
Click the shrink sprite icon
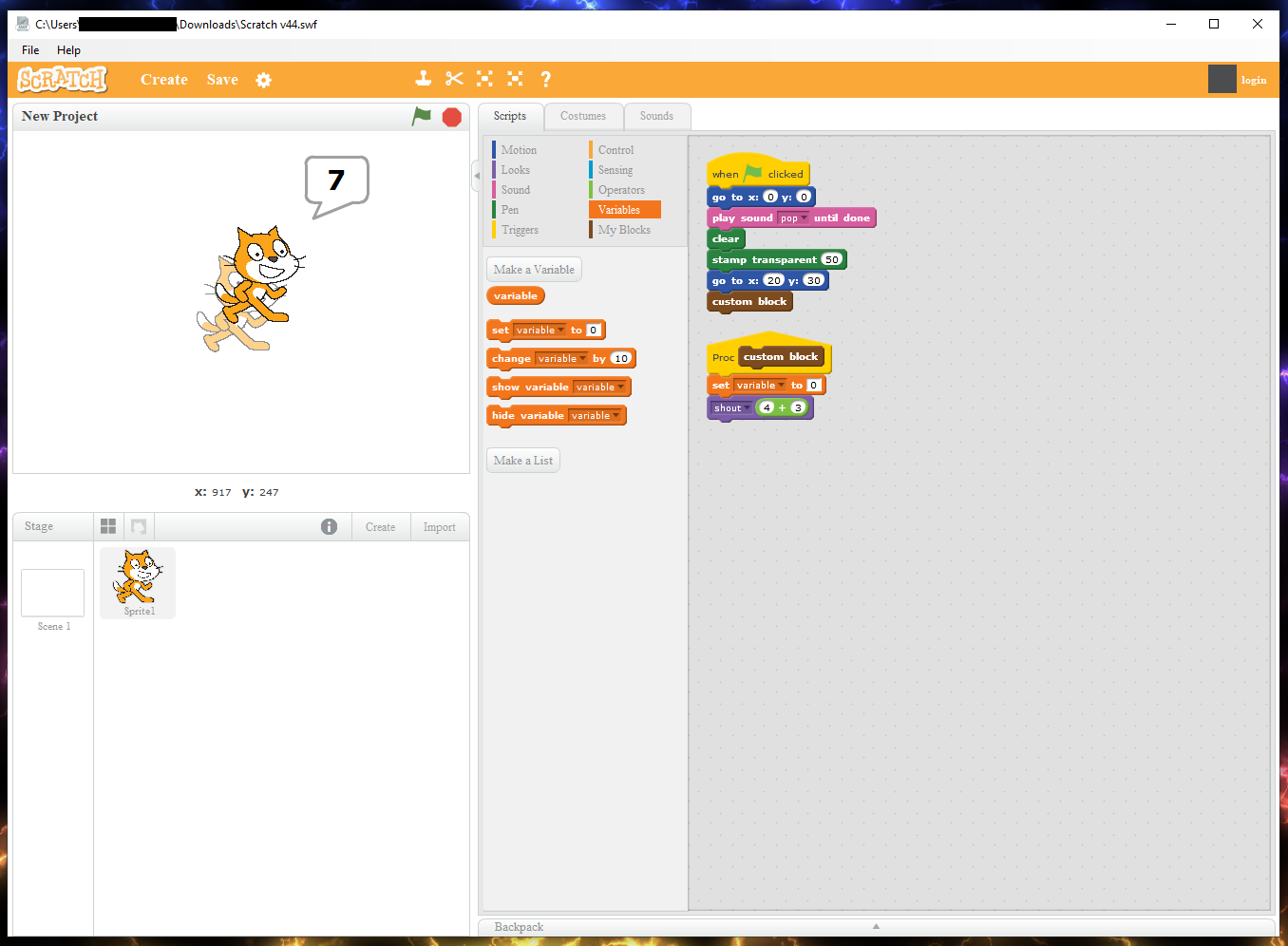point(516,79)
